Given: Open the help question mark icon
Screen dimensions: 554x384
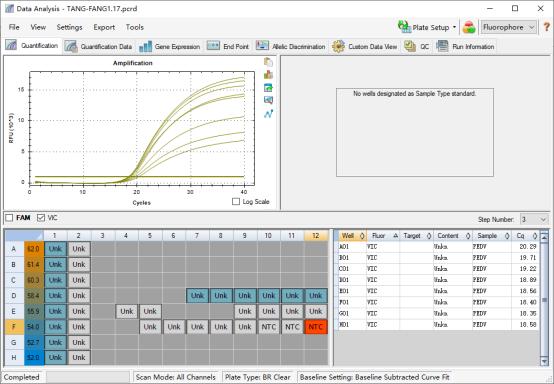Looking at the screenshot, I should (x=546, y=27).
